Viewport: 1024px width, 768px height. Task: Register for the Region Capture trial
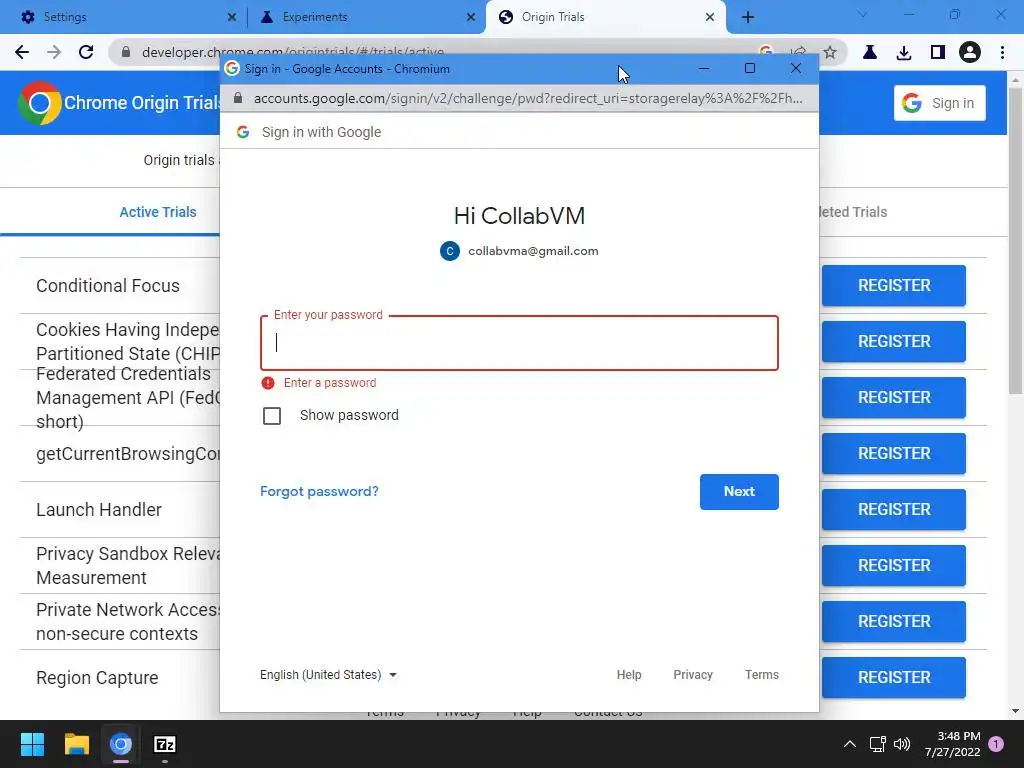coord(893,677)
